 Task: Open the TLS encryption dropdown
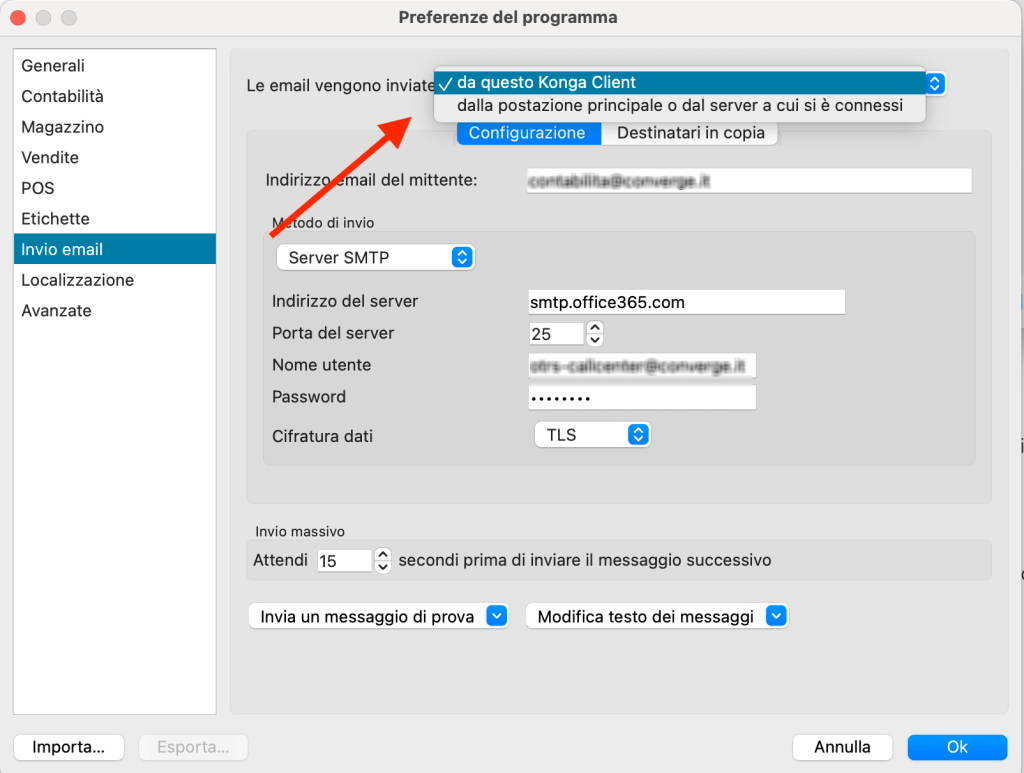[x=592, y=434]
